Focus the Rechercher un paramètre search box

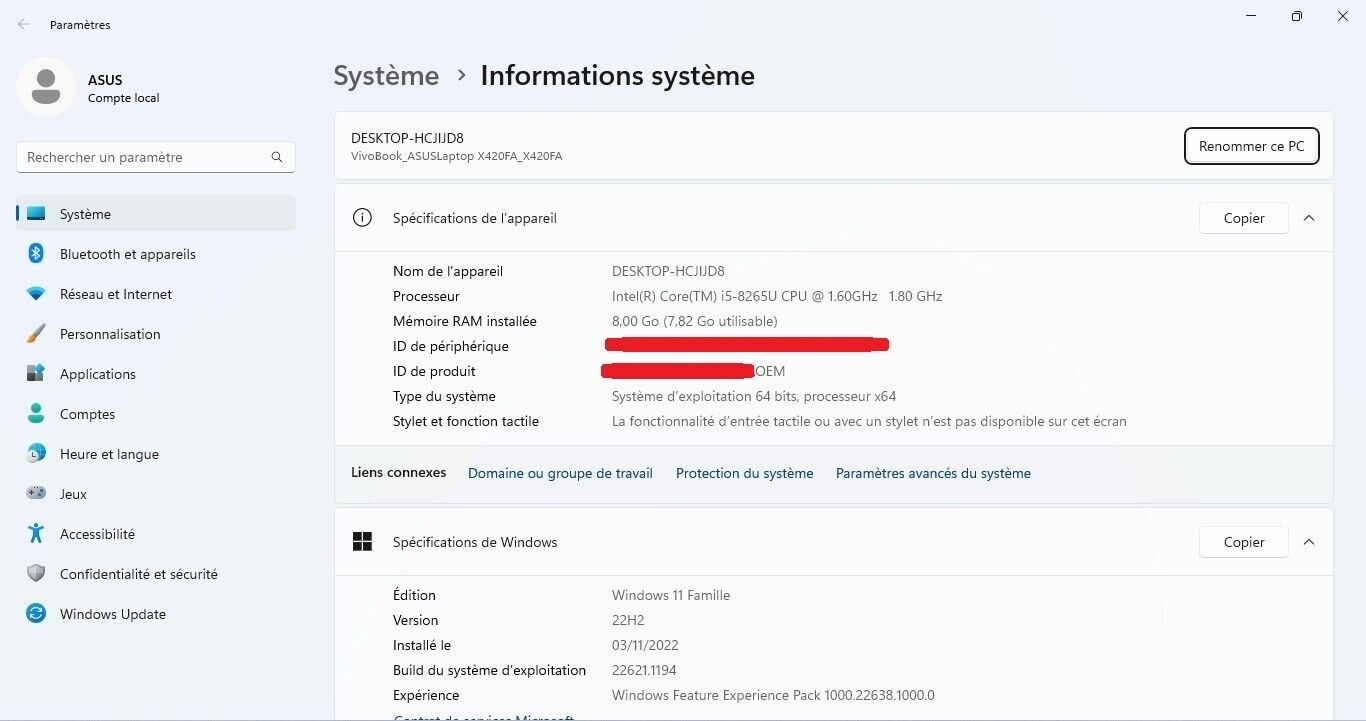tap(156, 157)
